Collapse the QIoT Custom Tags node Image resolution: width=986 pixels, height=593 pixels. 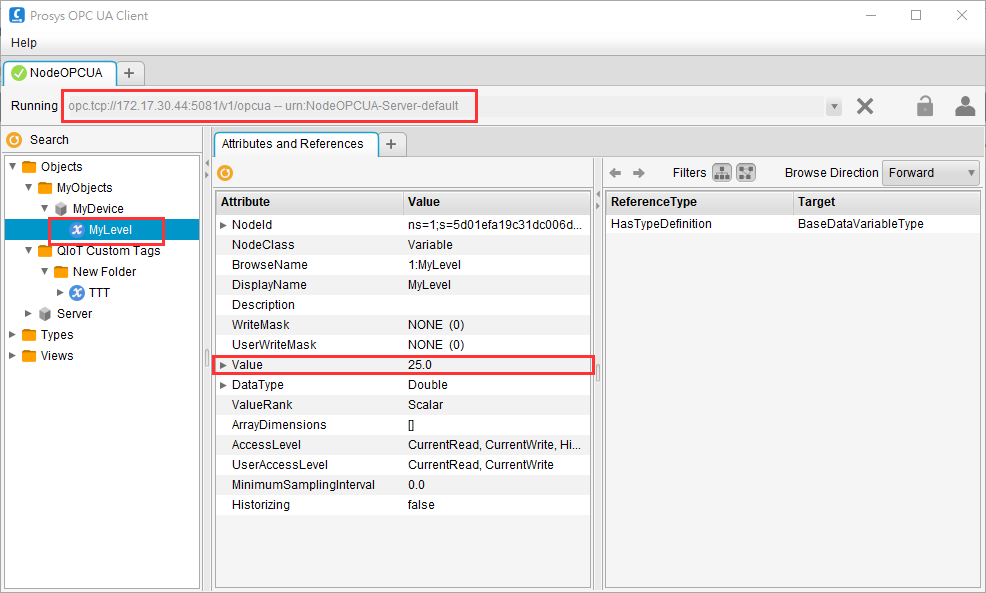click(x=28, y=250)
